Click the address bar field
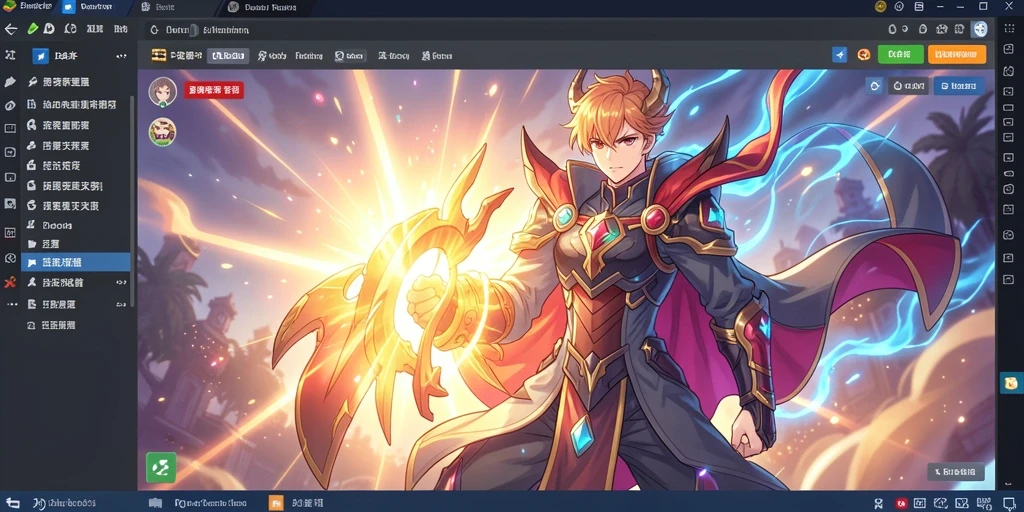1024x512 pixels. [x=509, y=29]
